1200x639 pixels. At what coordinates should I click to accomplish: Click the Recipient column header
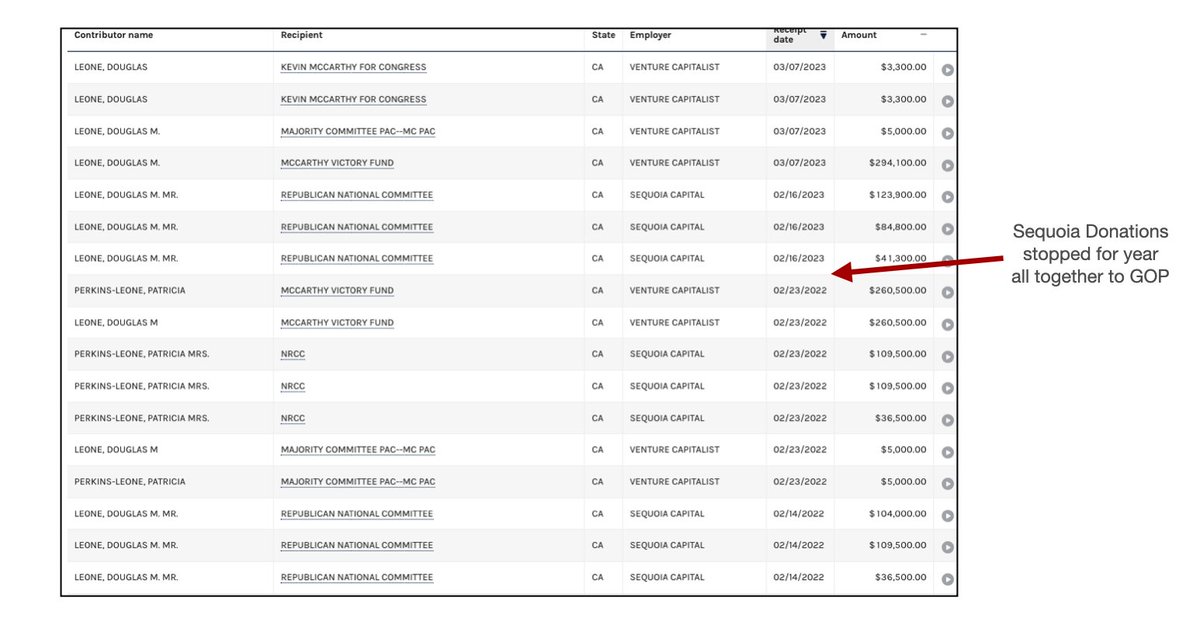tap(302, 35)
